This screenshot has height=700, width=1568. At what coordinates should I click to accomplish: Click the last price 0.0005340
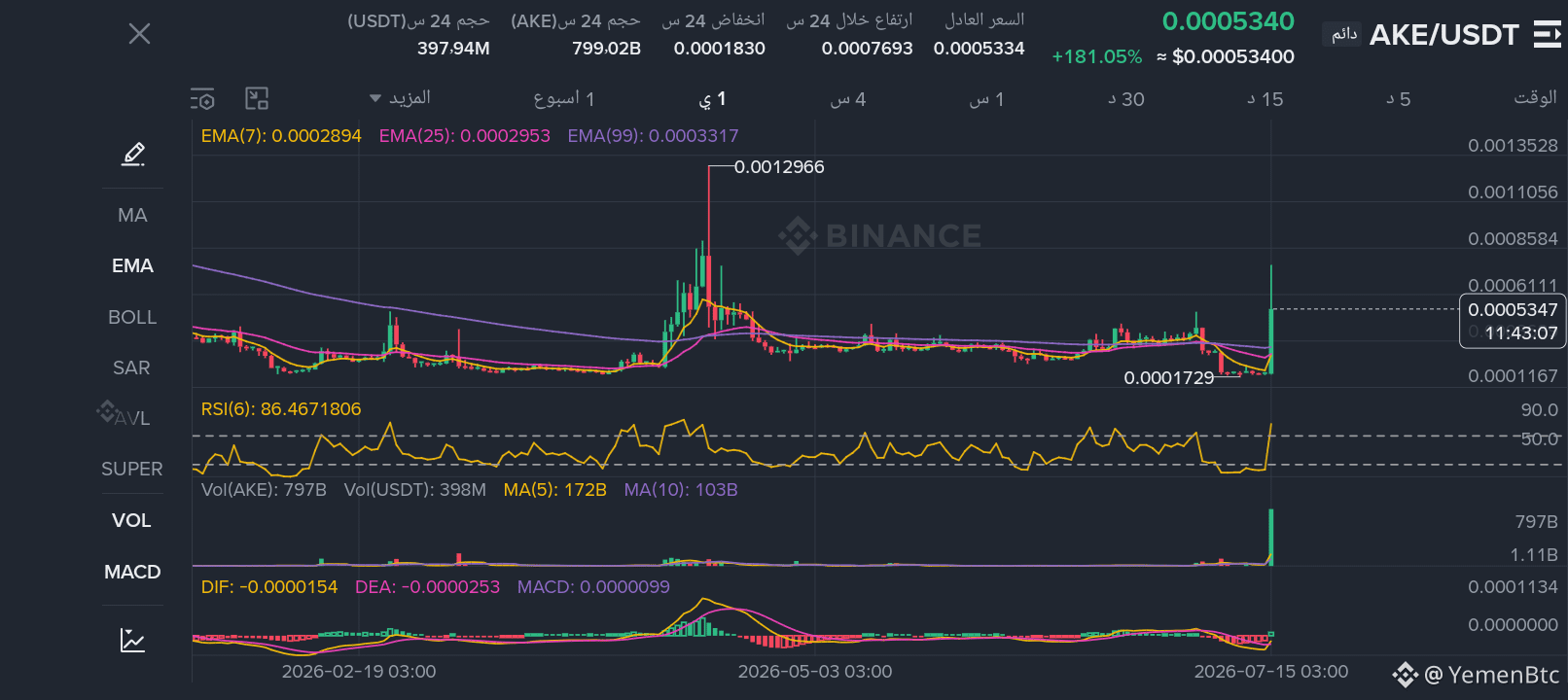pyautogui.click(x=1229, y=21)
